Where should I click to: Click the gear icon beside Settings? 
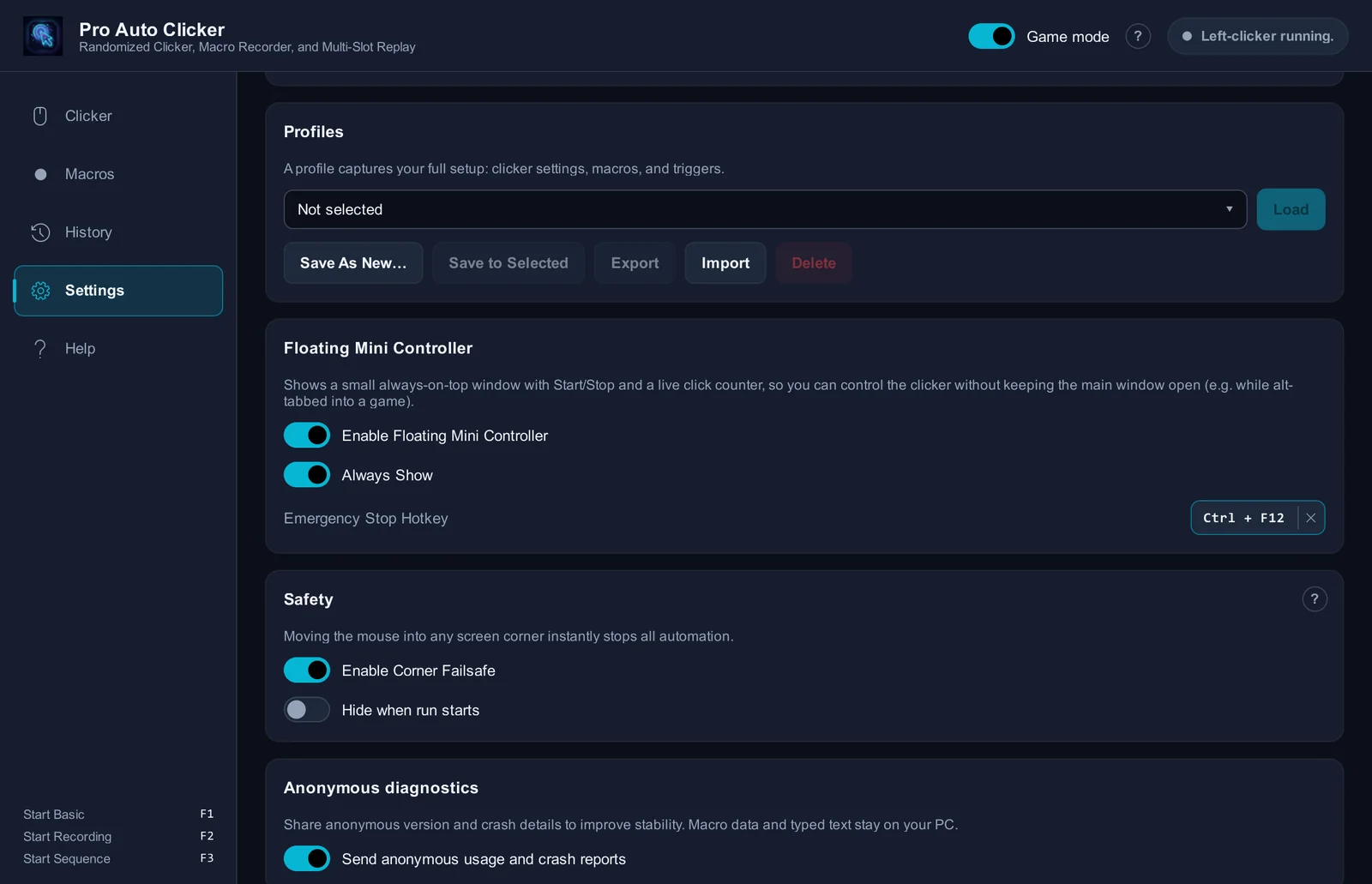[40, 291]
